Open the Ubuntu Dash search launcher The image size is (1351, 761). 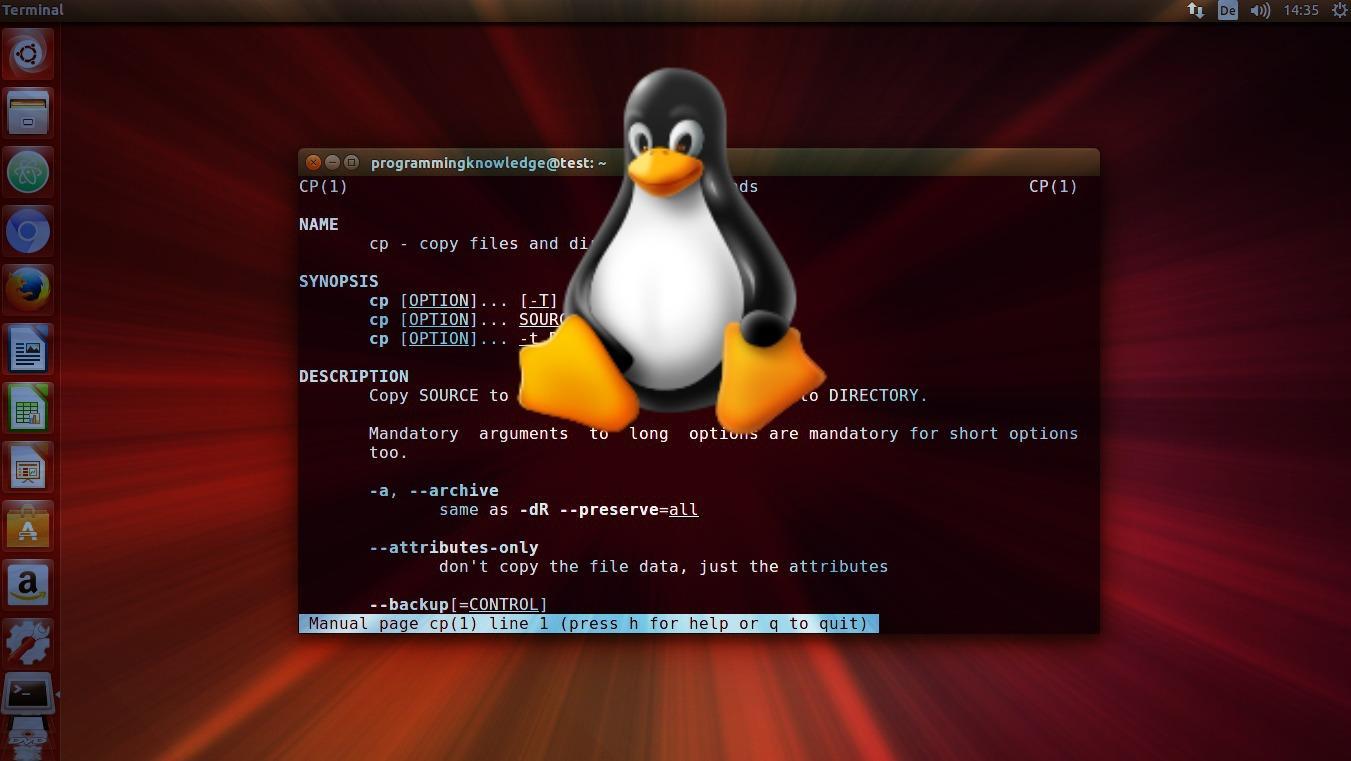tap(28, 54)
